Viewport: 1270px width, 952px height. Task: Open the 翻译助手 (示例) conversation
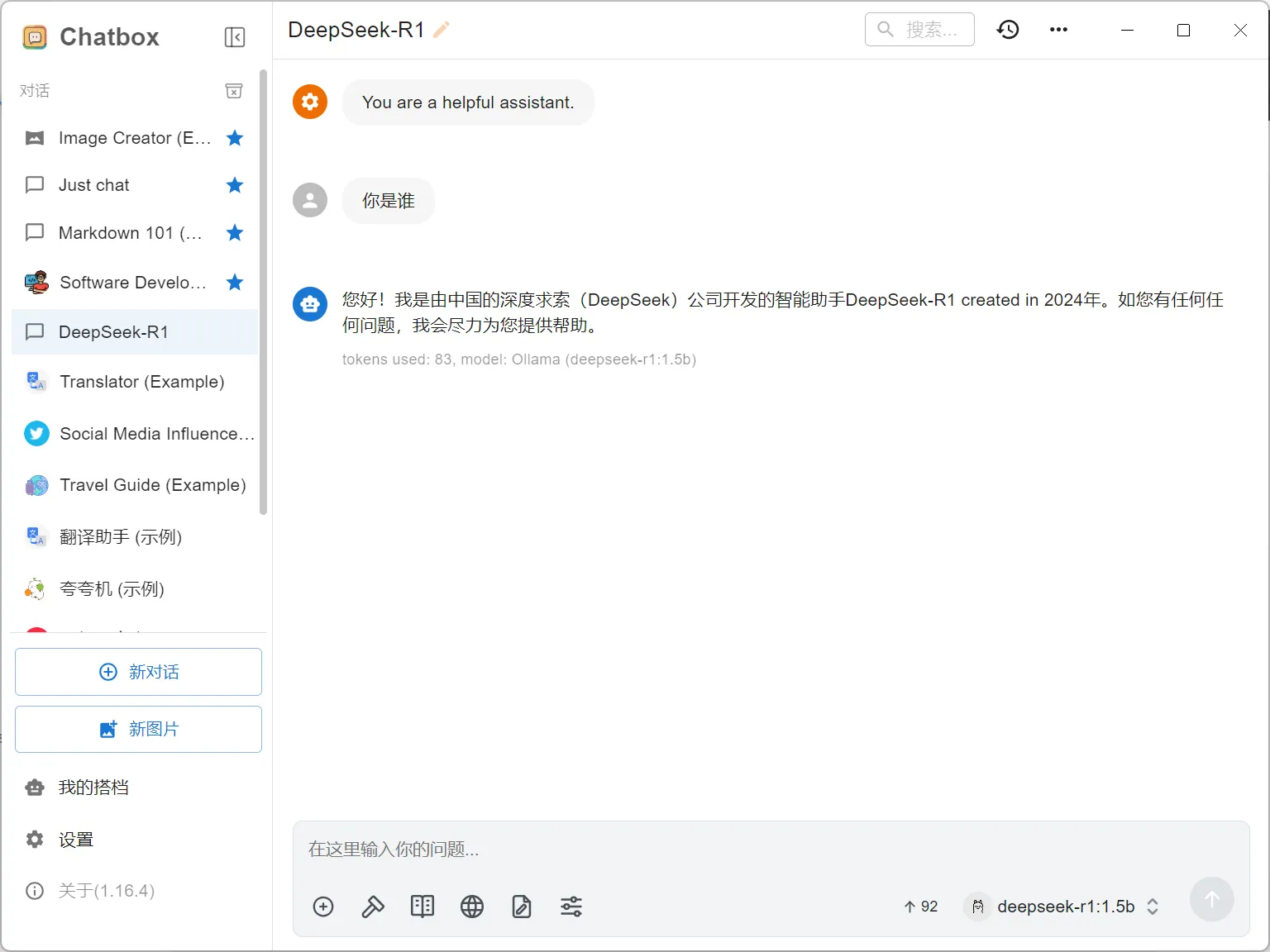pos(135,537)
